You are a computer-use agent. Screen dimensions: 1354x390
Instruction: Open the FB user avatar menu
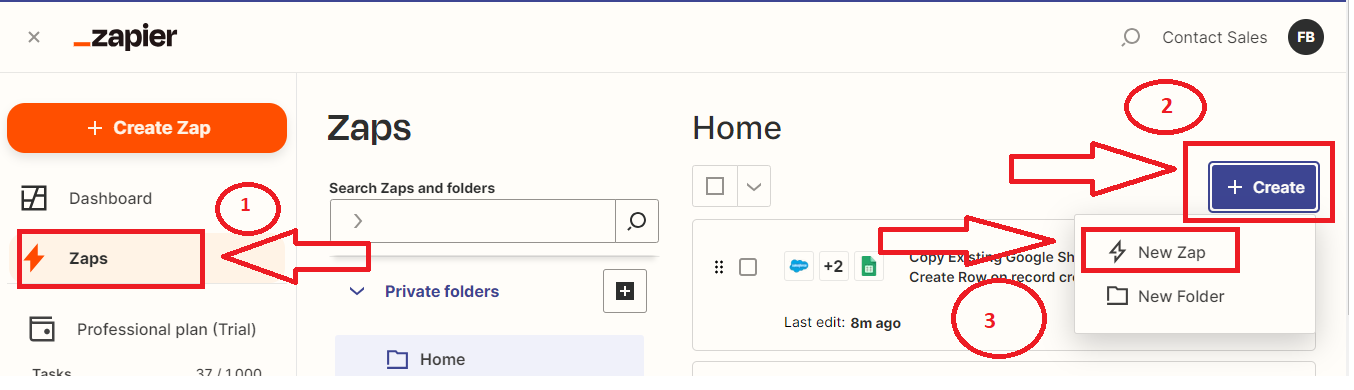[1305, 38]
